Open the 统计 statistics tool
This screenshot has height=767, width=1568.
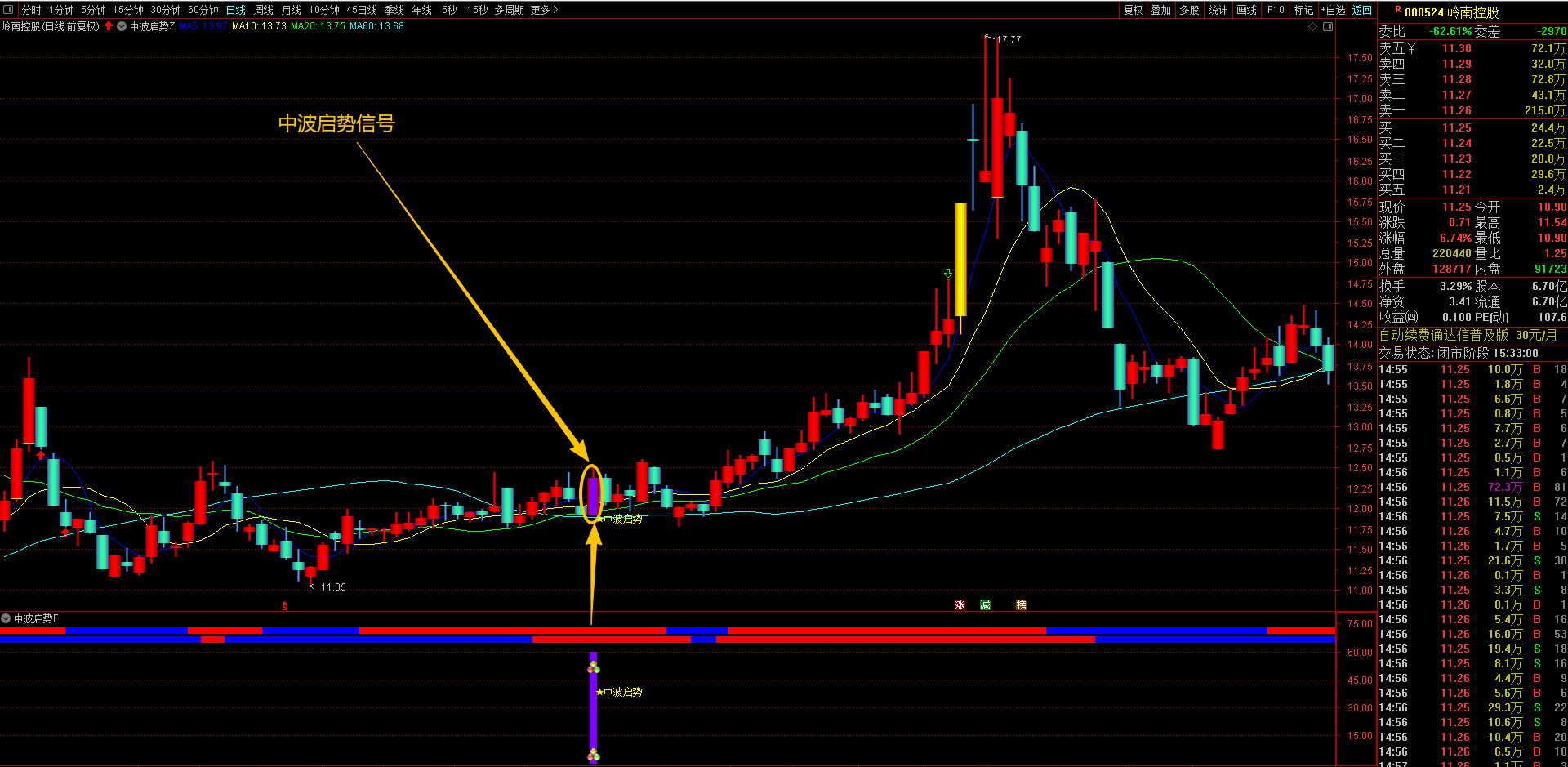click(x=1218, y=10)
